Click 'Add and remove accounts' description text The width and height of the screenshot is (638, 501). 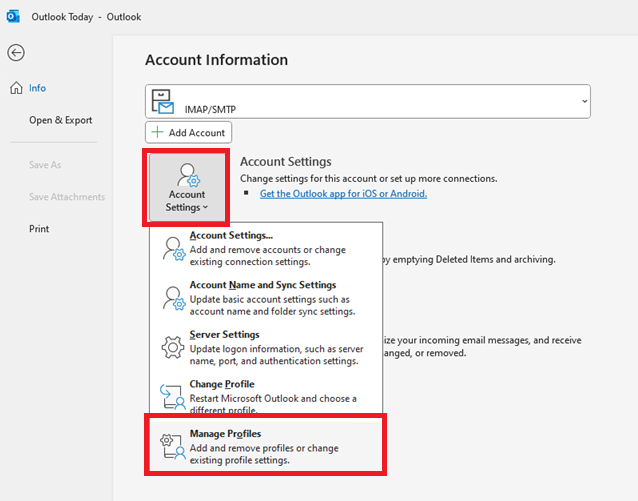(268, 256)
